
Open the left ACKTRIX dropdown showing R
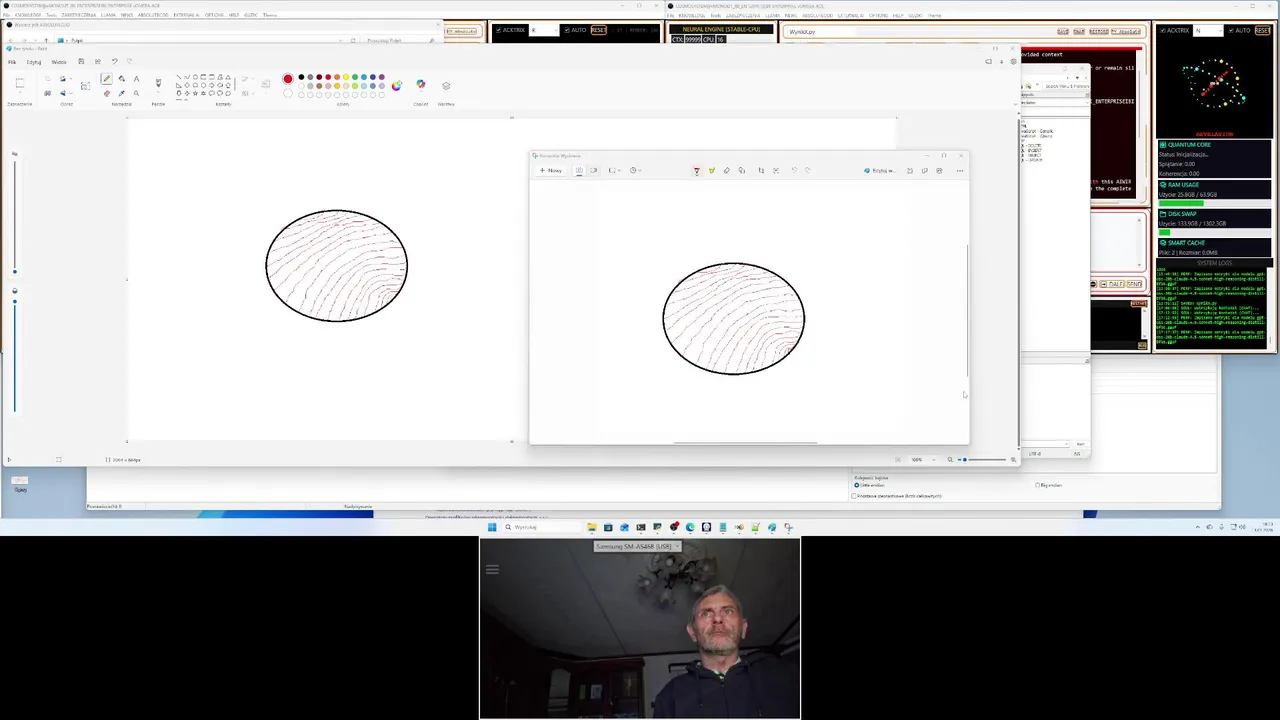[545, 30]
